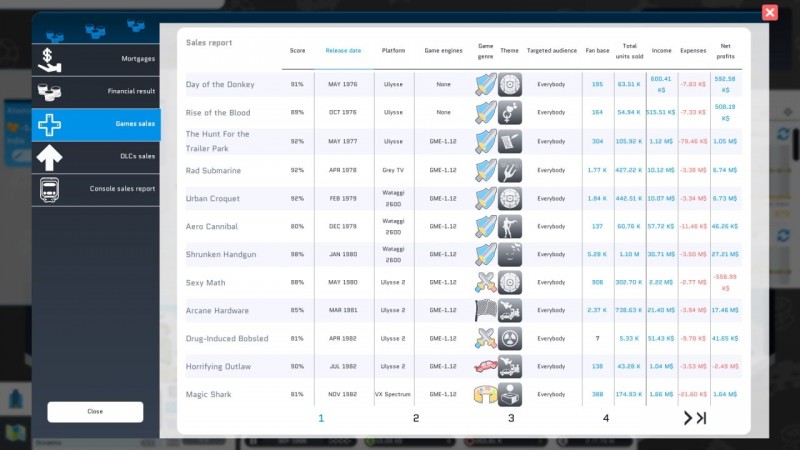Close the window with the red X
The height and width of the screenshot is (450, 800).
point(769,13)
